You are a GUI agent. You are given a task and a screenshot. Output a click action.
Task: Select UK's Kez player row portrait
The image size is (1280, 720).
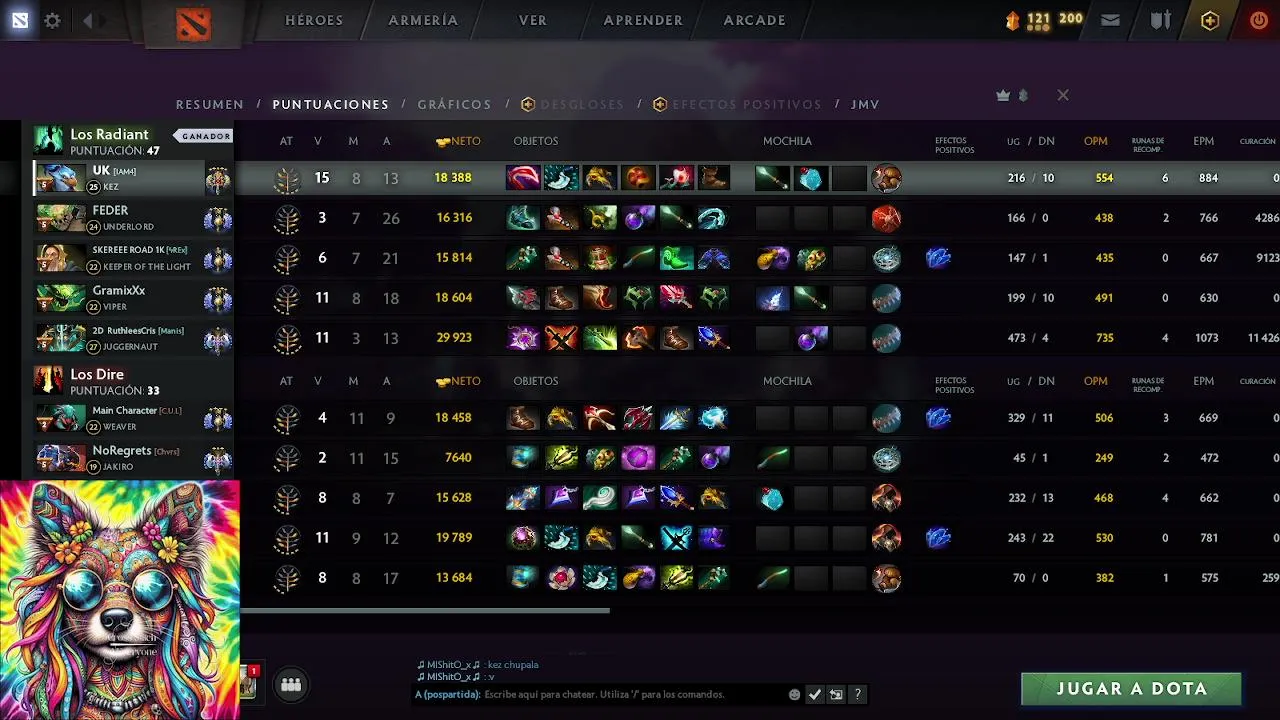point(60,179)
